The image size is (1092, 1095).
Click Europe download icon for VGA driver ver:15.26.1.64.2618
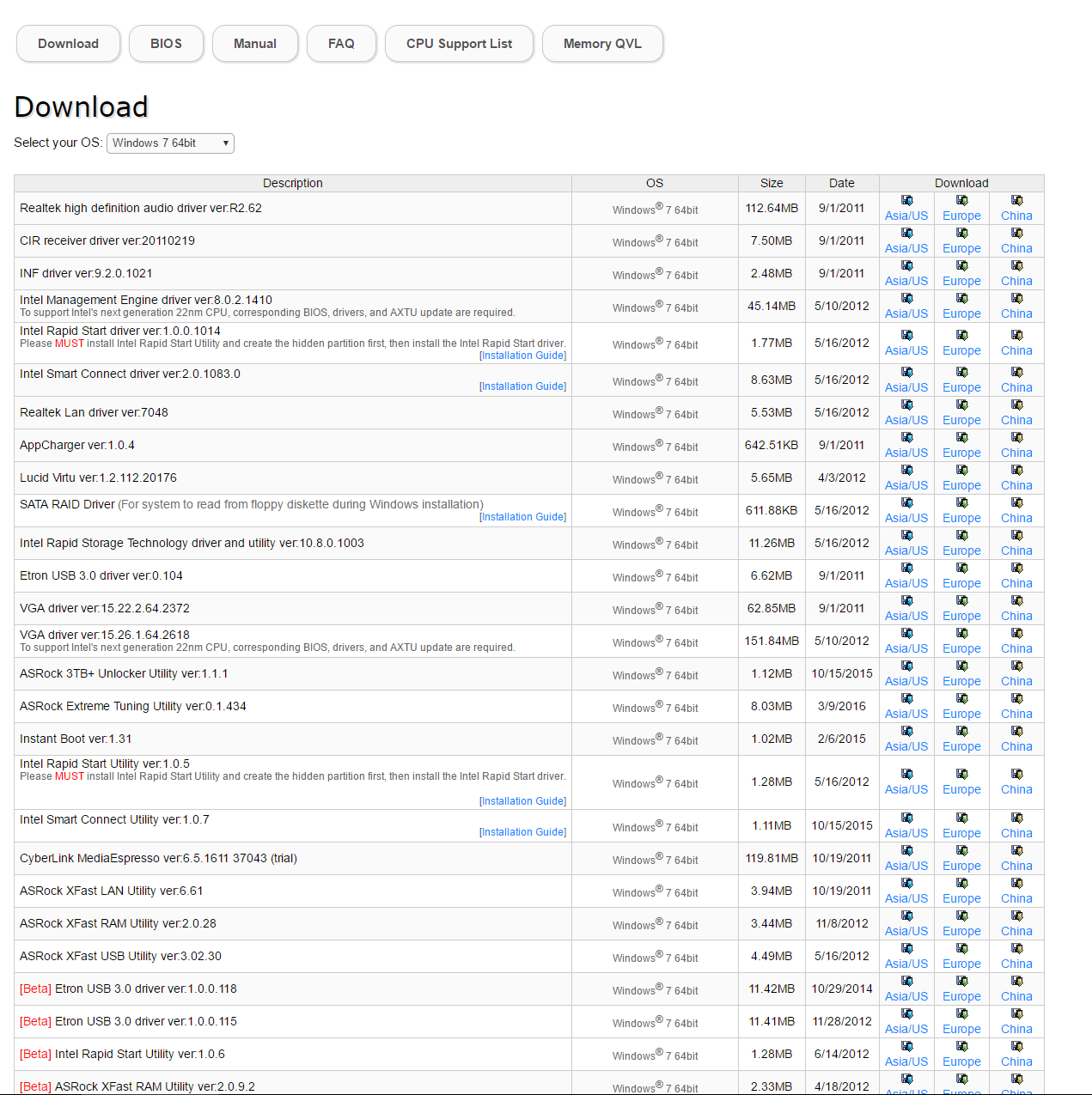pyautogui.click(x=961, y=633)
